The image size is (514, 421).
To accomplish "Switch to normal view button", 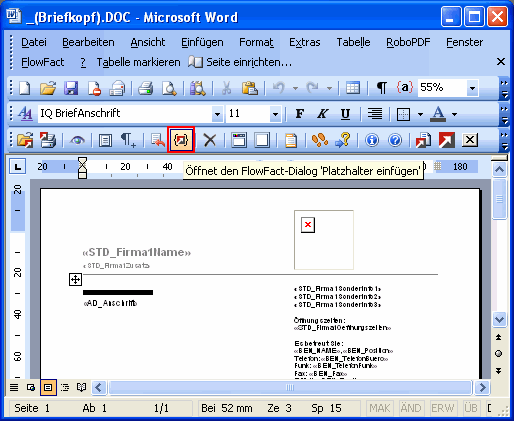I will pyautogui.click(x=14, y=387).
